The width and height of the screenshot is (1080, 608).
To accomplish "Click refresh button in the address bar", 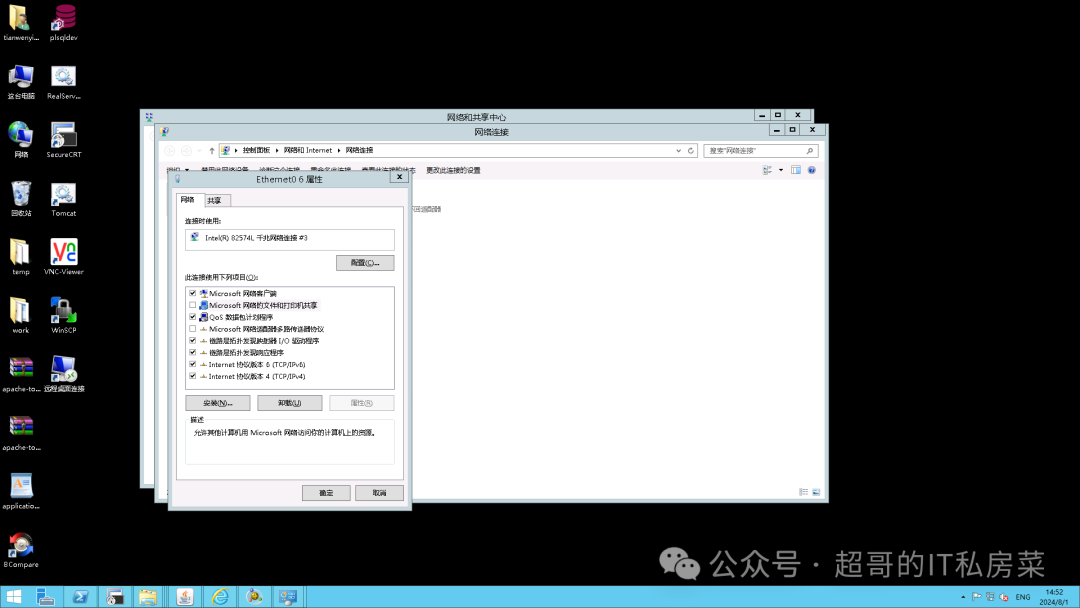I will click(x=691, y=150).
